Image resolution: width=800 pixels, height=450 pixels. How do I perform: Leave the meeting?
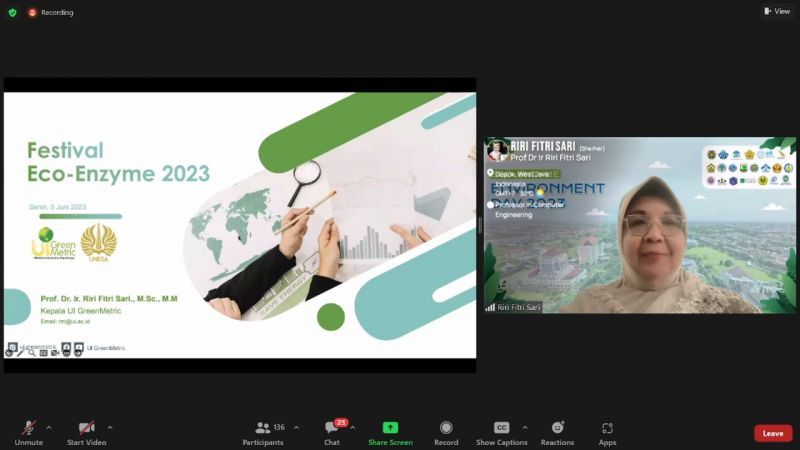coord(772,433)
